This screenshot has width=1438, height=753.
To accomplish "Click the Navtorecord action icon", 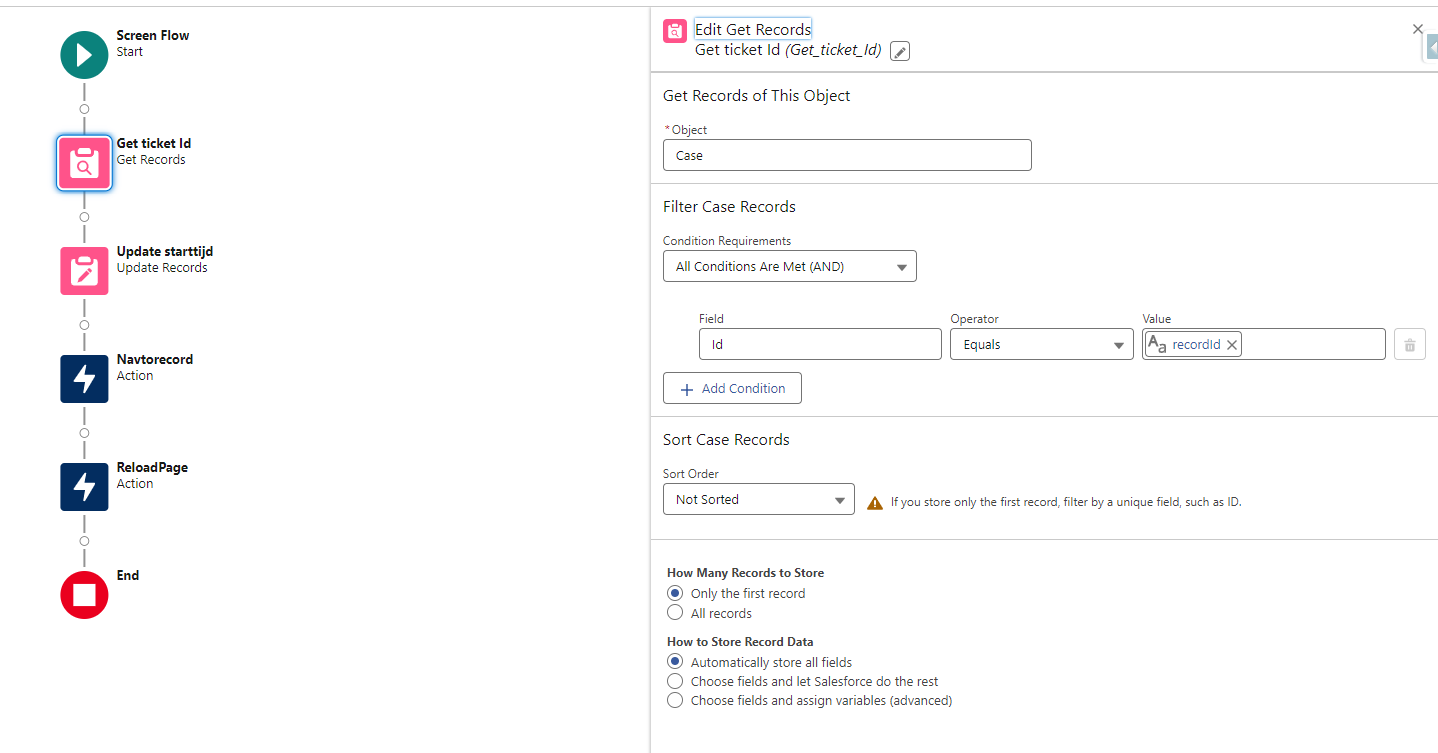I will (x=84, y=379).
